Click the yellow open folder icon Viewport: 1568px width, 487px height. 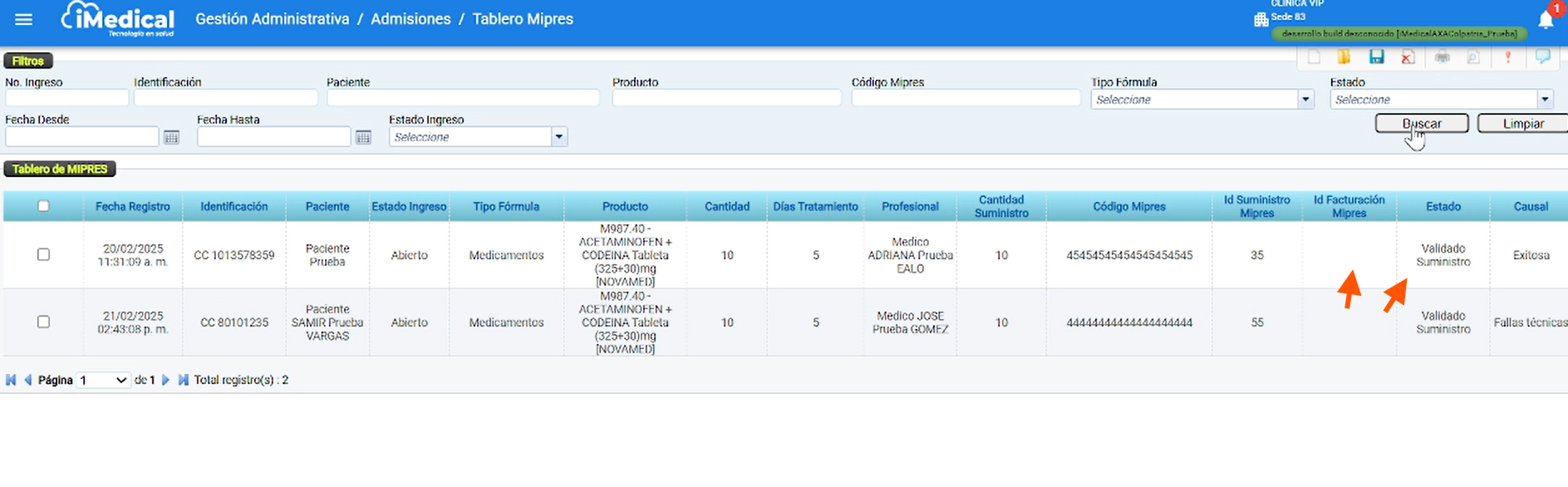pos(1344,57)
